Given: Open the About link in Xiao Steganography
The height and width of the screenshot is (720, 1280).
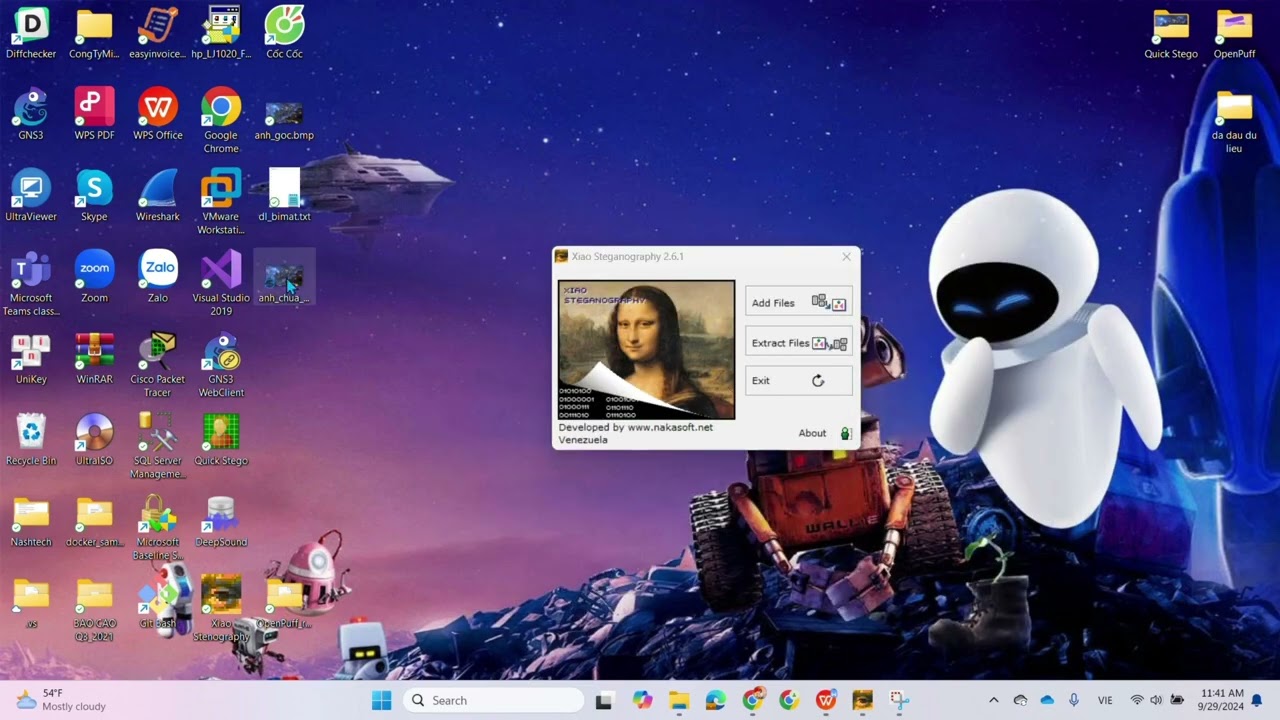Looking at the screenshot, I should (812, 433).
